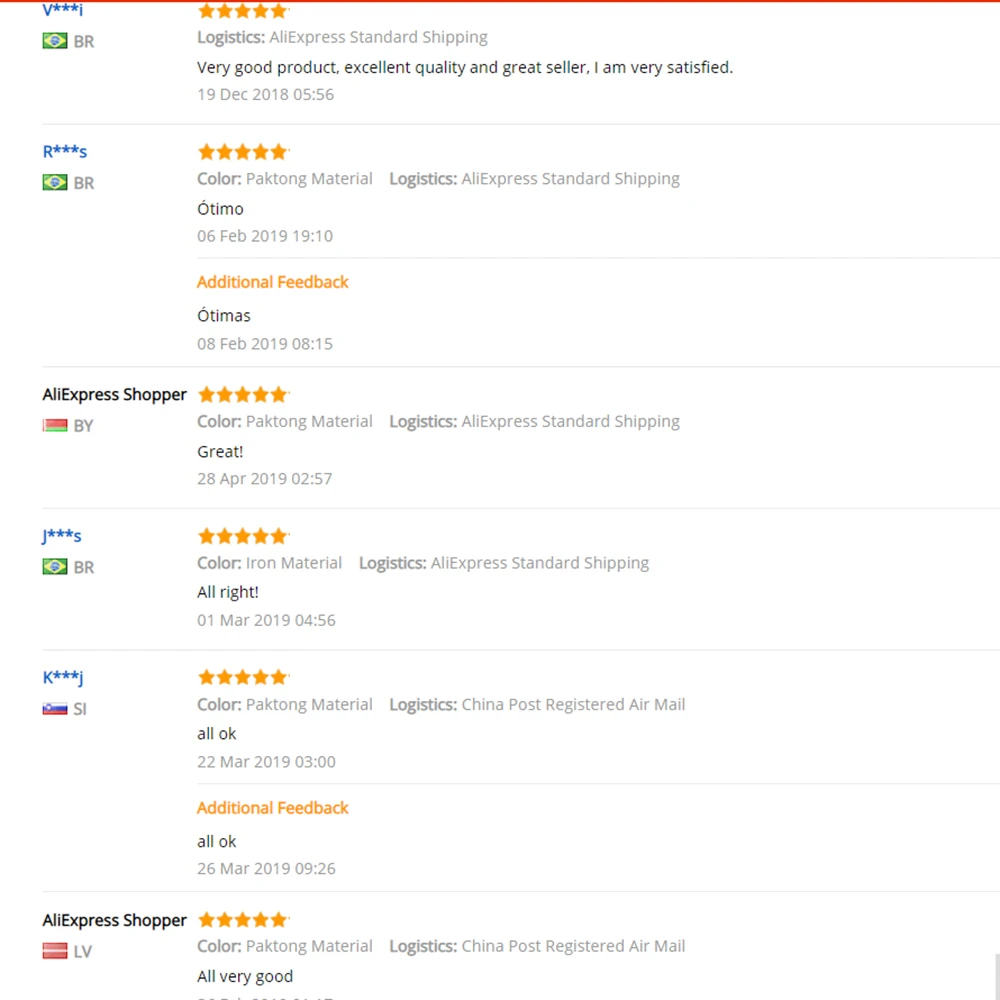Click the review text 'All very good'
This screenshot has height=1000, width=1000.
click(245, 976)
